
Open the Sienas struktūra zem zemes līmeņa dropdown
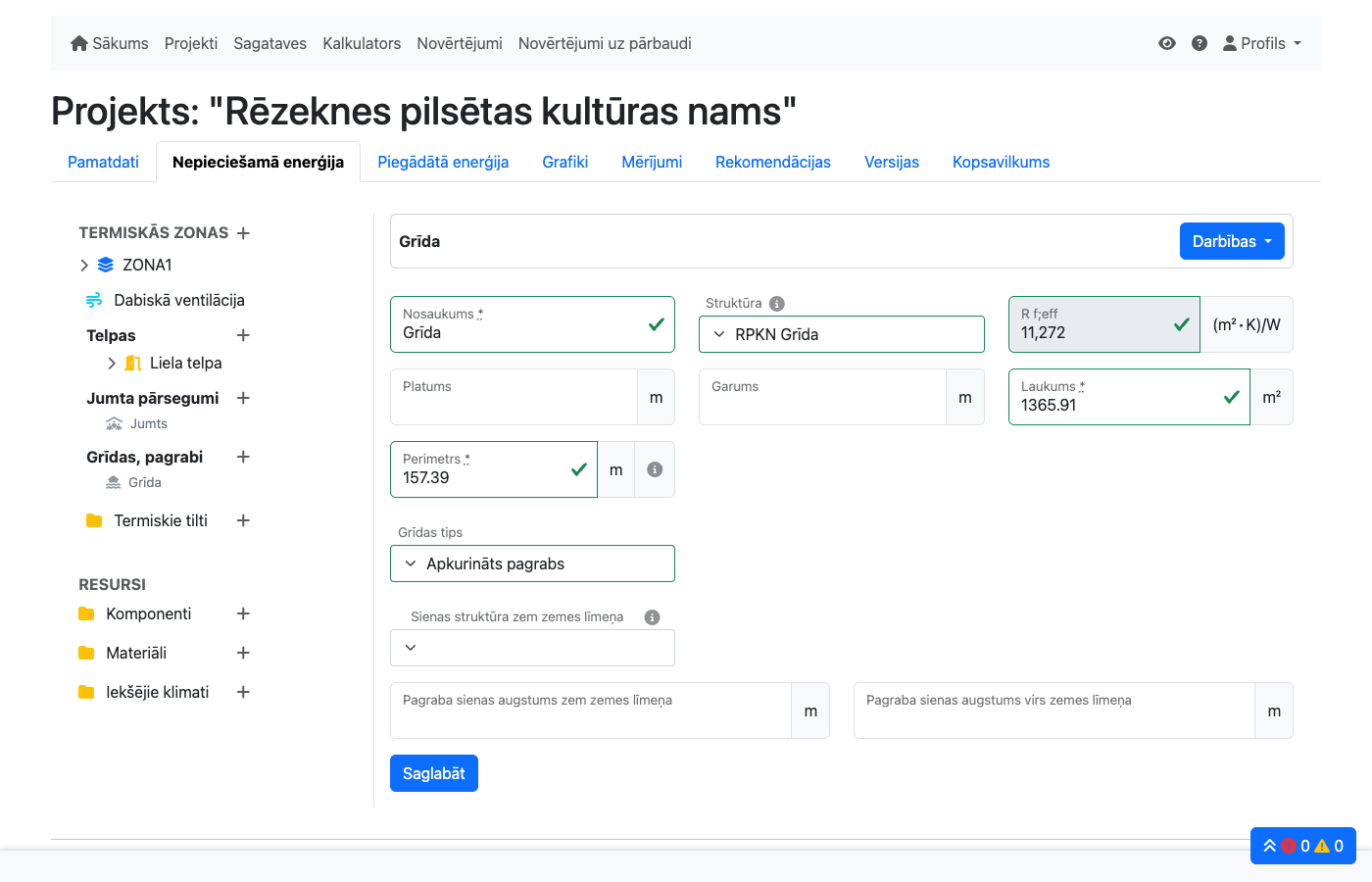tap(532, 648)
